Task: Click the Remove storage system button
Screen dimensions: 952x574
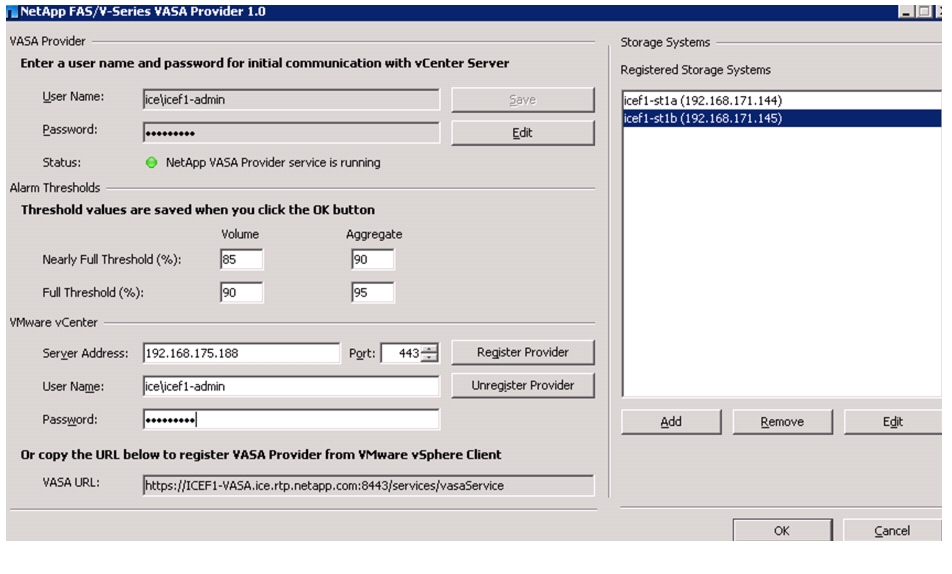Action: pyautogui.click(x=782, y=422)
